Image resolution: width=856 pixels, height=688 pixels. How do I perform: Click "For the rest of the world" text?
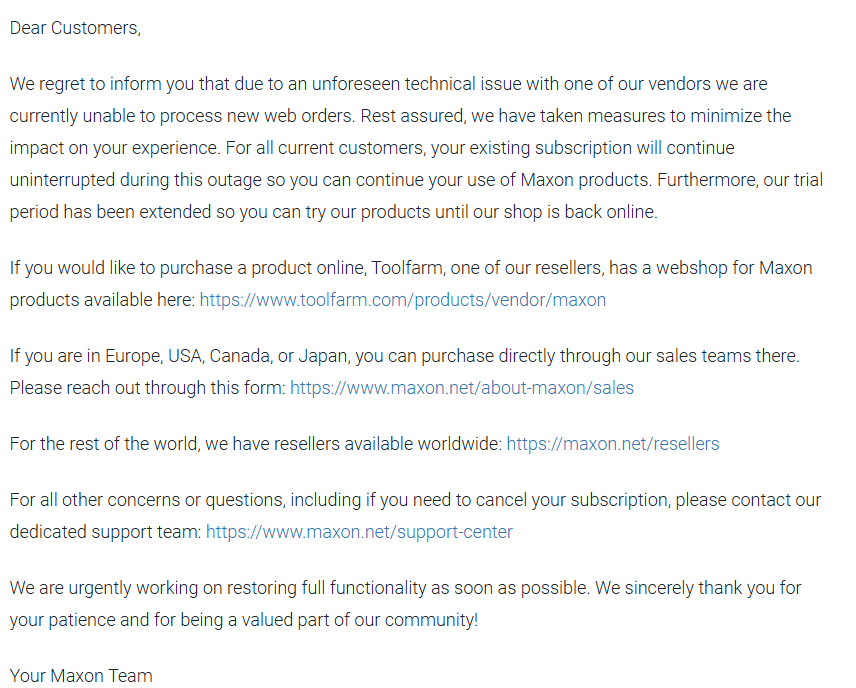pyautogui.click(x=104, y=443)
